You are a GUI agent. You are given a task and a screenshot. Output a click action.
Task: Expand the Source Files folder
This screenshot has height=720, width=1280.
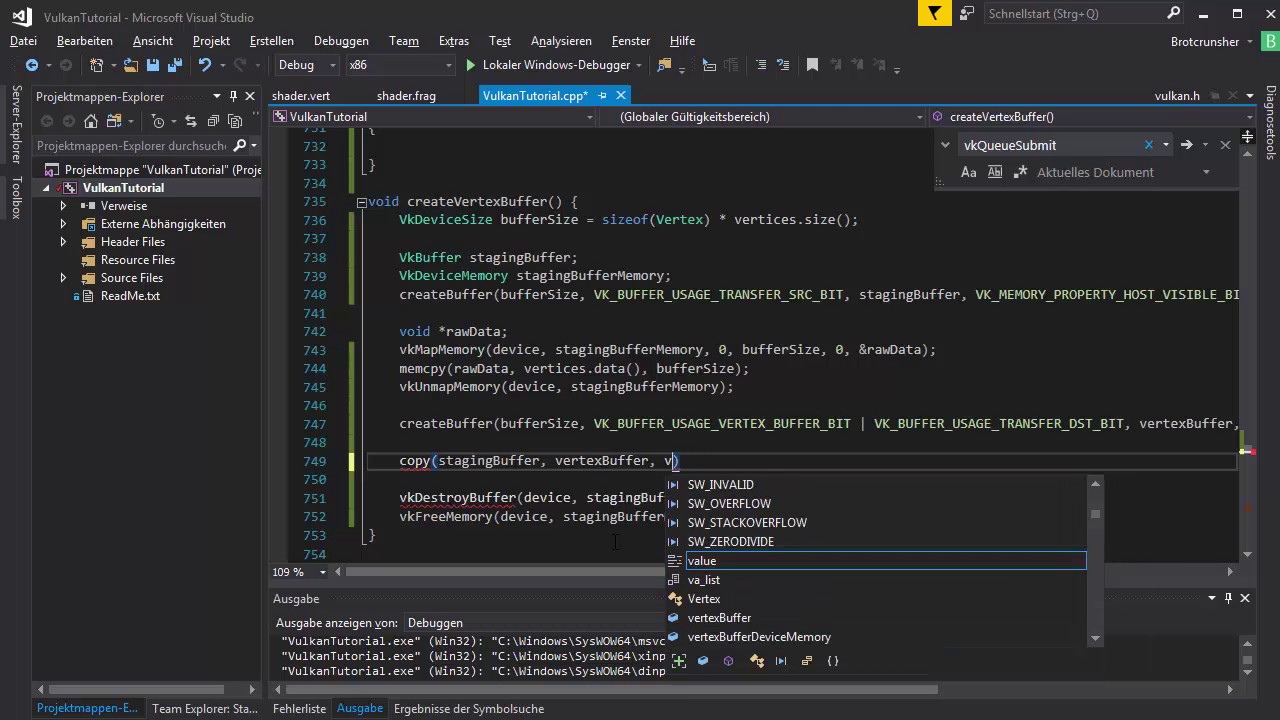[63, 278]
